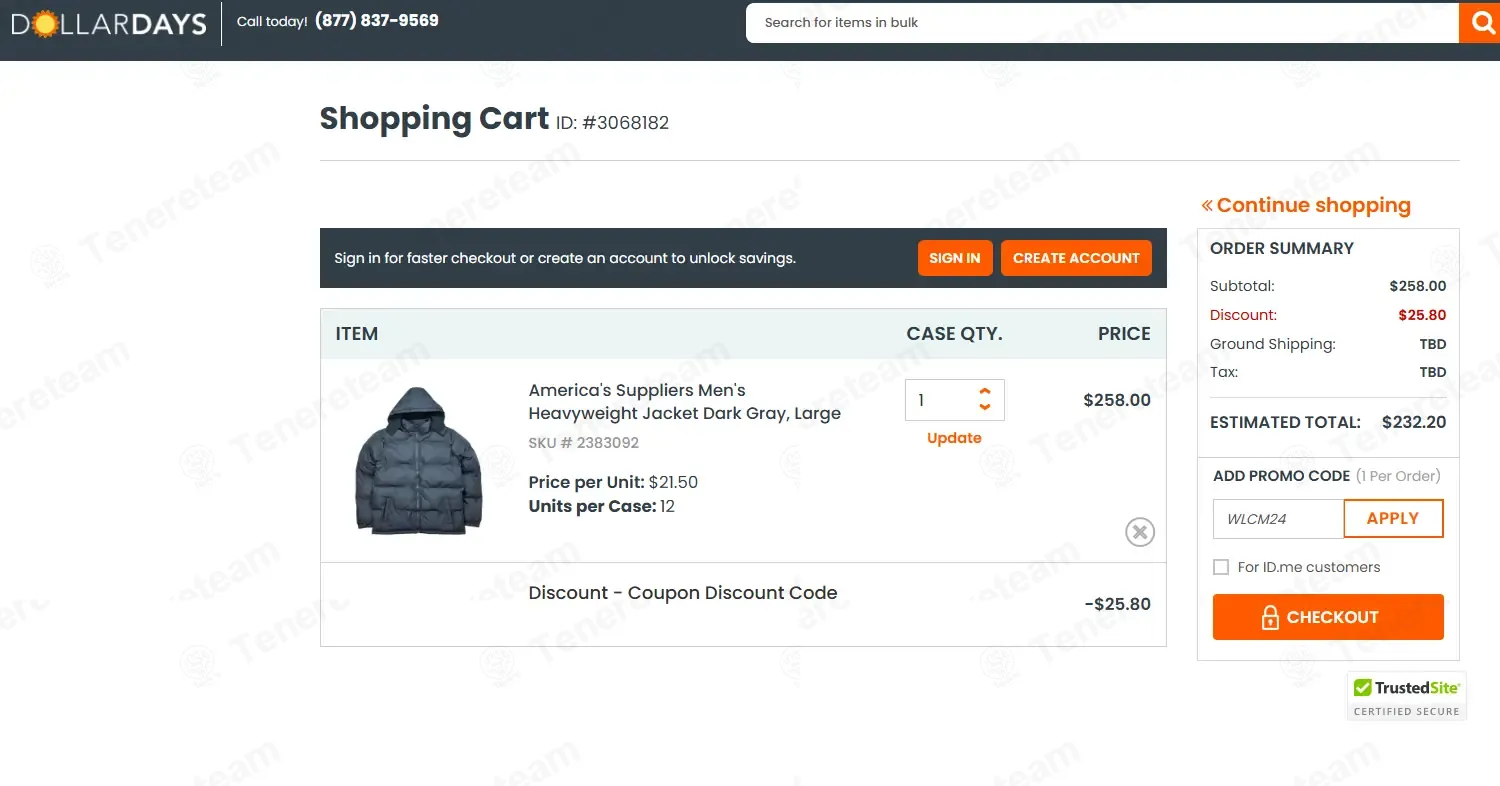Click the phone number (877) 837-9569

377,20
